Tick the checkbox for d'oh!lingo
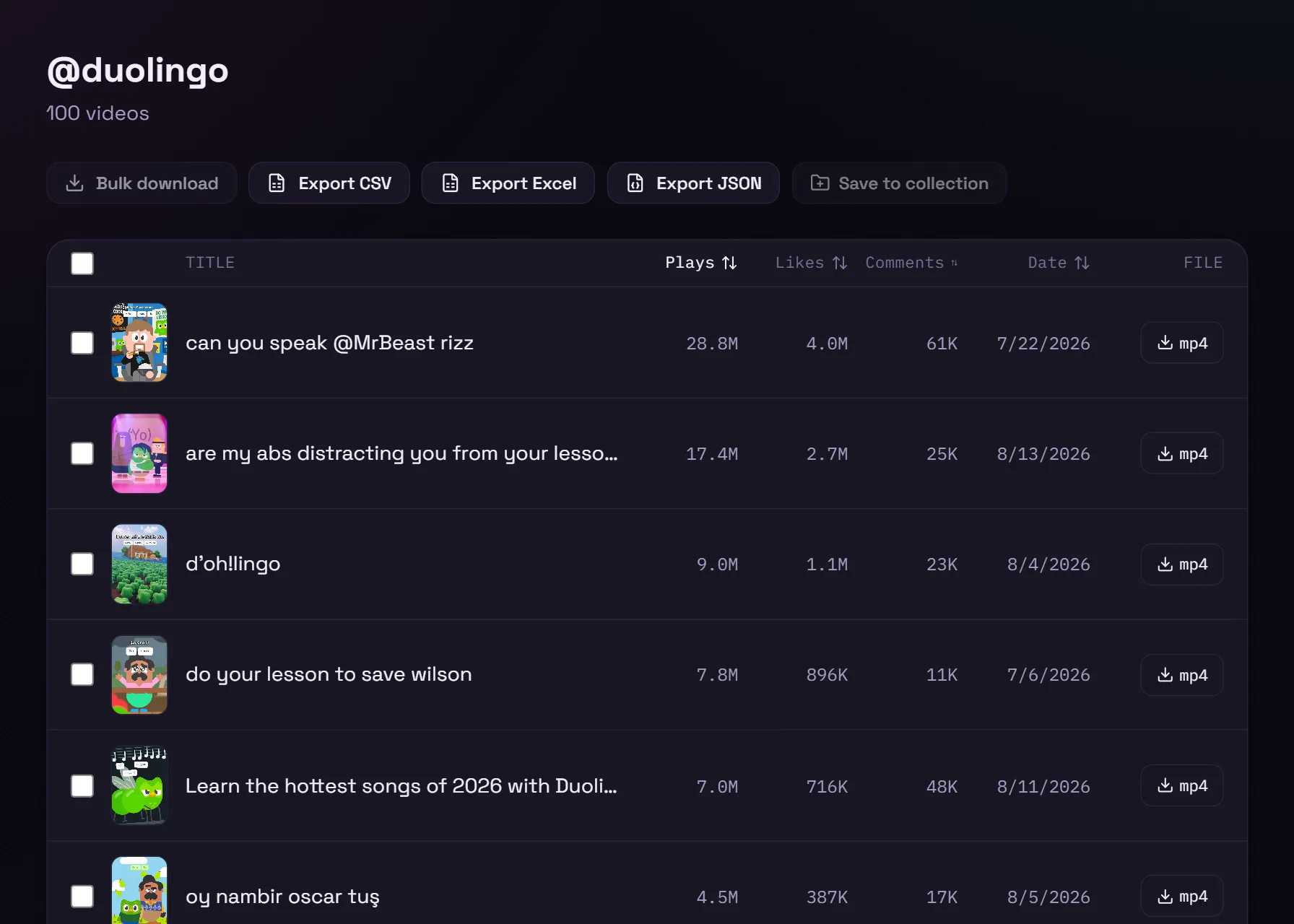Viewport: 1294px width, 924px height. (x=82, y=564)
